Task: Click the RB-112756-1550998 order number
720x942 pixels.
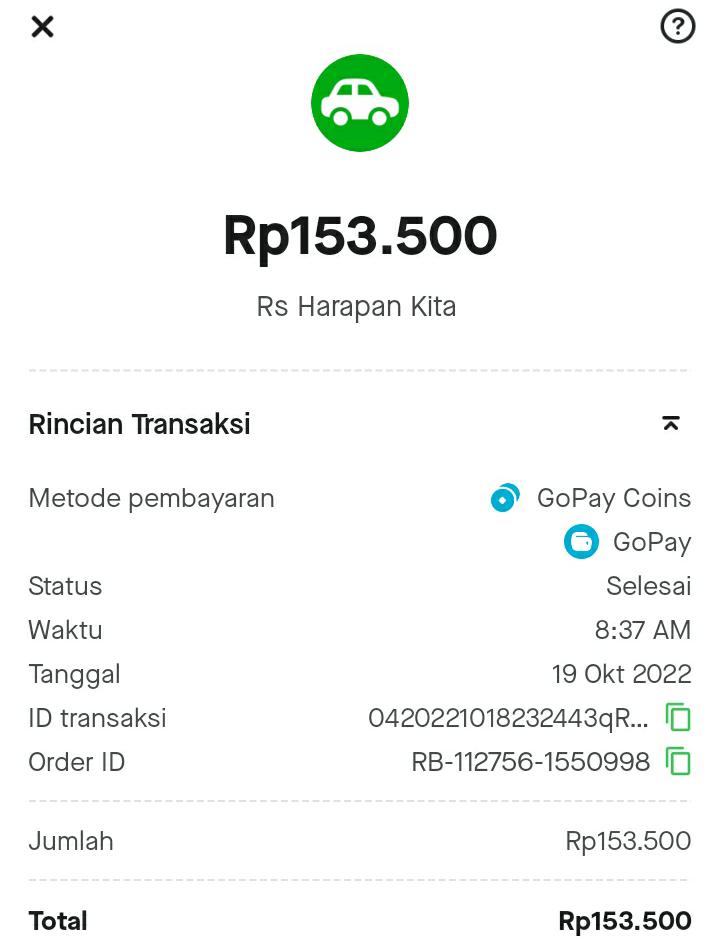Action: 530,762
